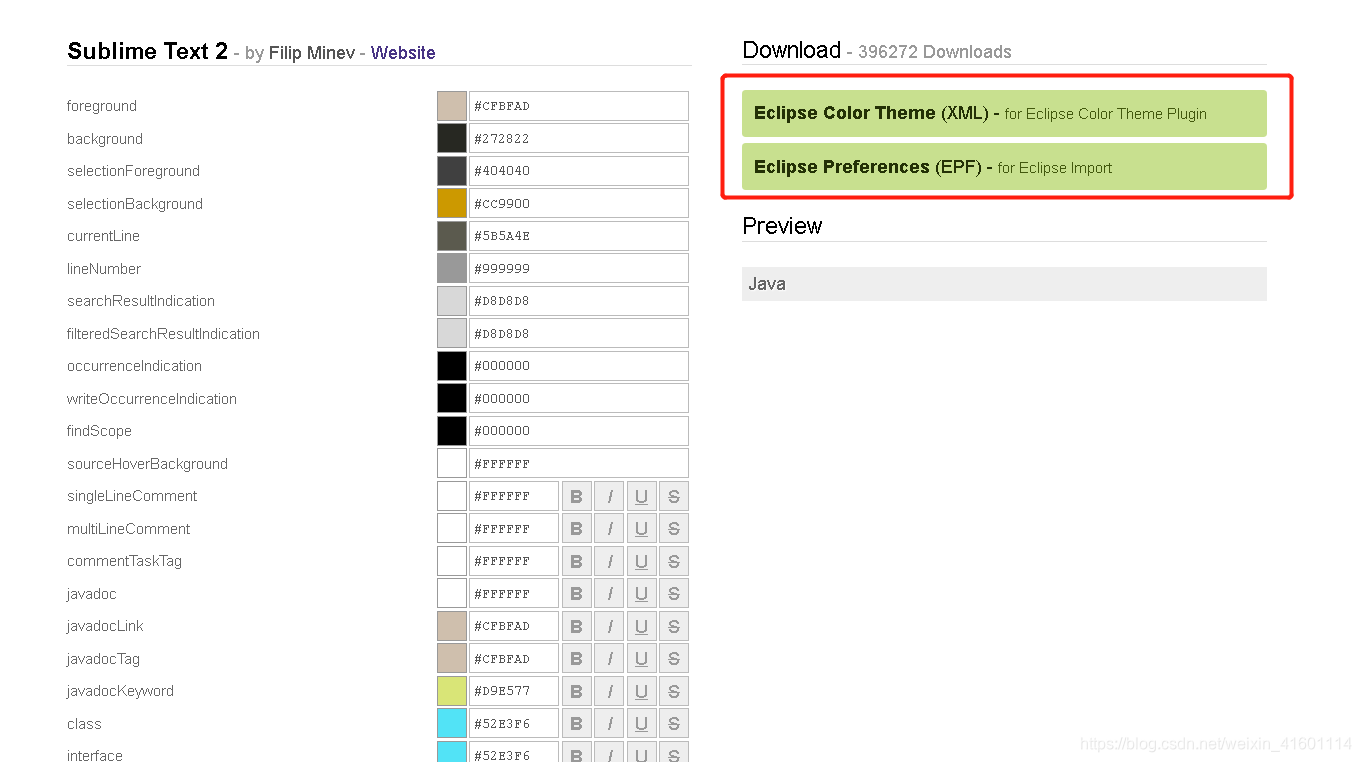Toggle bold for singleLineComment
1361x762 pixels.
tap(576, 496)
